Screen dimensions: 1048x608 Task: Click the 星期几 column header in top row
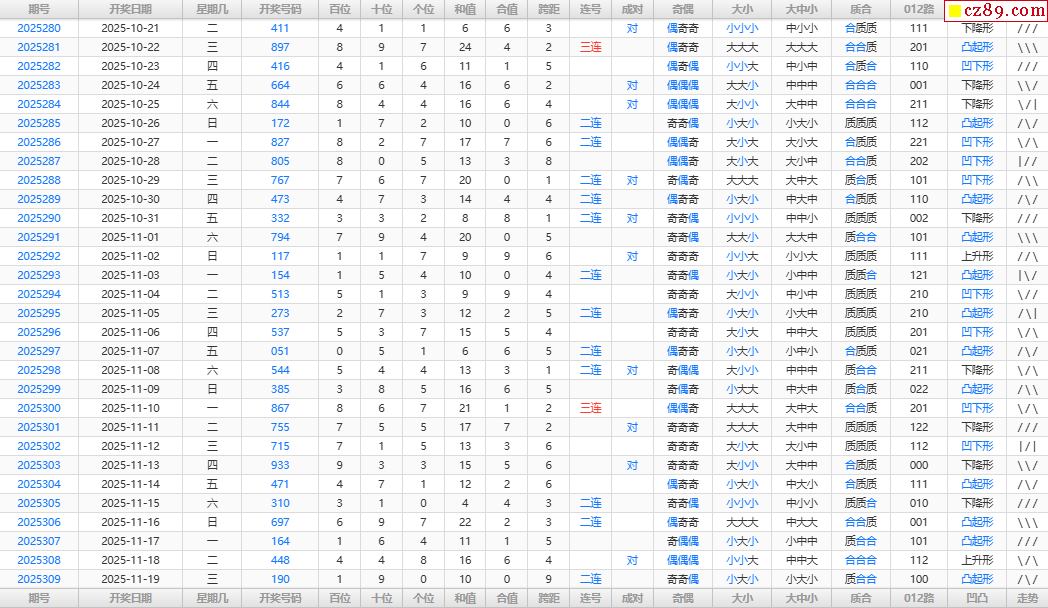tap(212, 9)
